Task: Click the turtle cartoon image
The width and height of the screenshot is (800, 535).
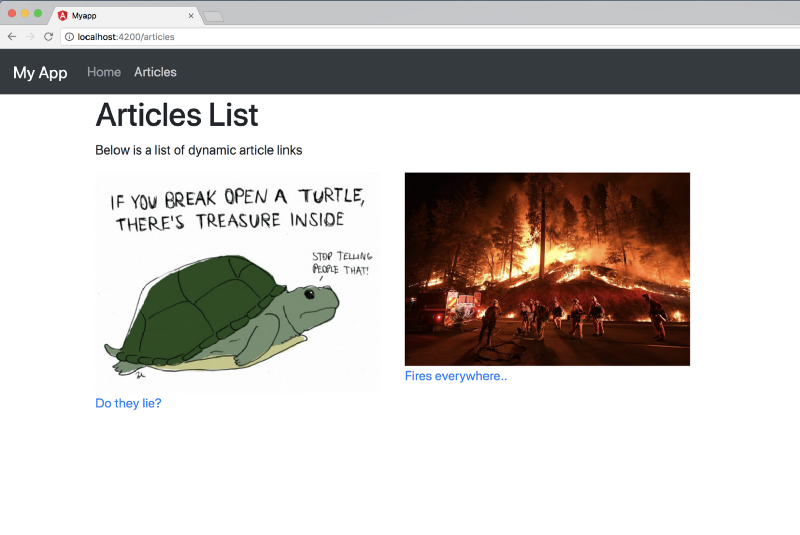Action: click(238, 282)
